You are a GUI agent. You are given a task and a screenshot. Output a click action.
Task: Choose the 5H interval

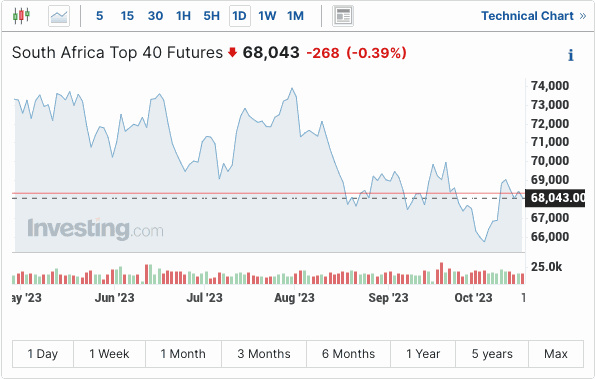point(211,16)
